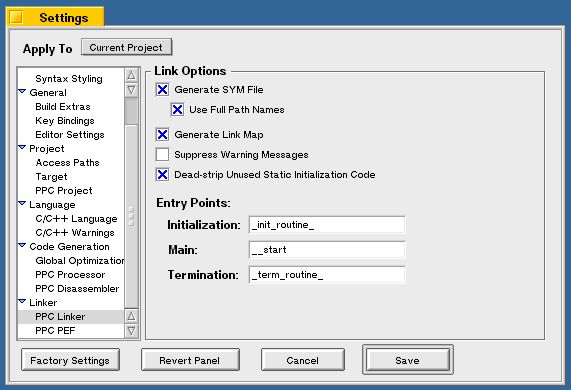Toggle Use Full Path Names checkbox
Image resolution: width=571 pixels, height=390 pixels.
tap(177, 109)
